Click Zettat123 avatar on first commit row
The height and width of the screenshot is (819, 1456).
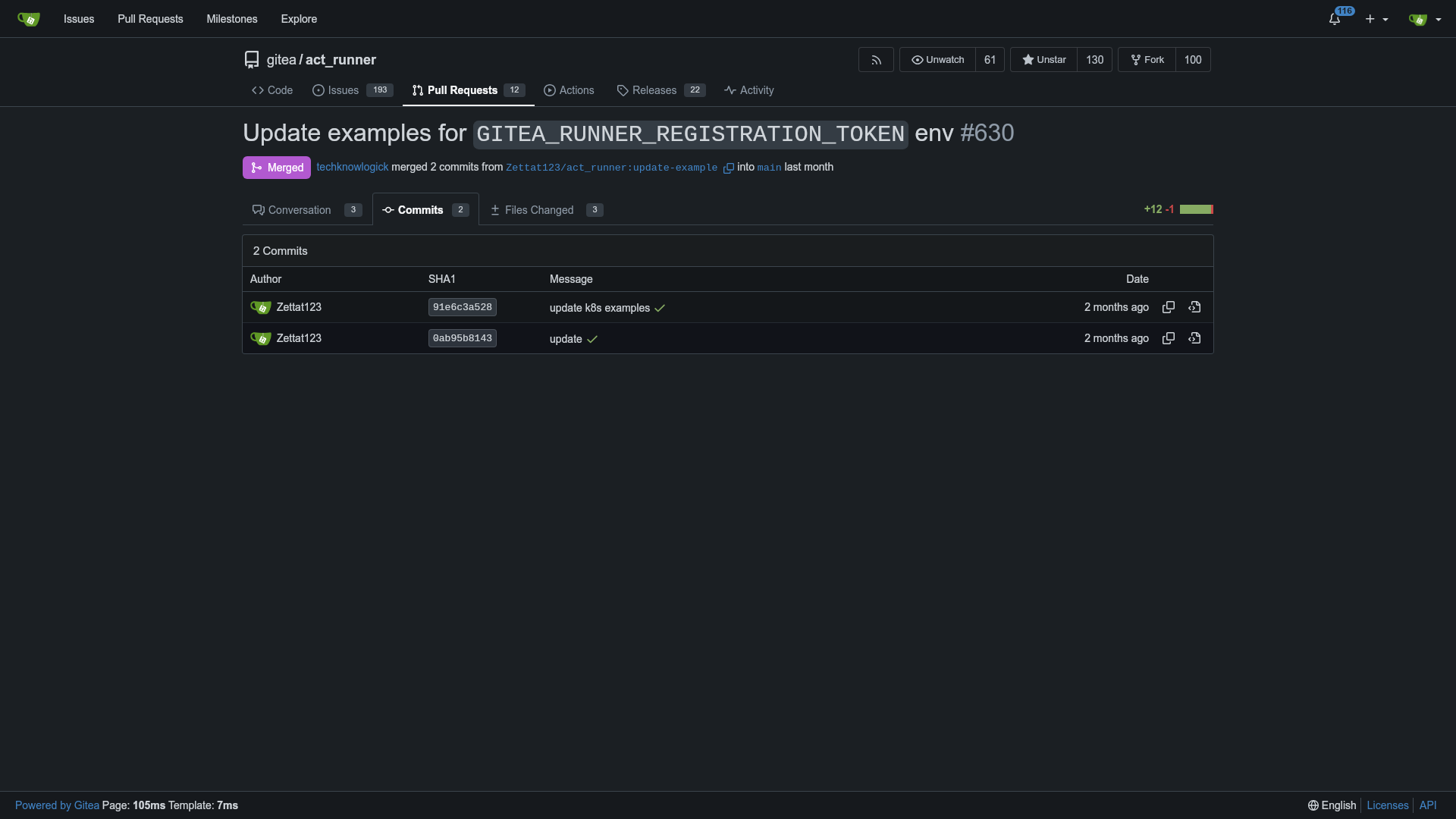pos(261,307)
